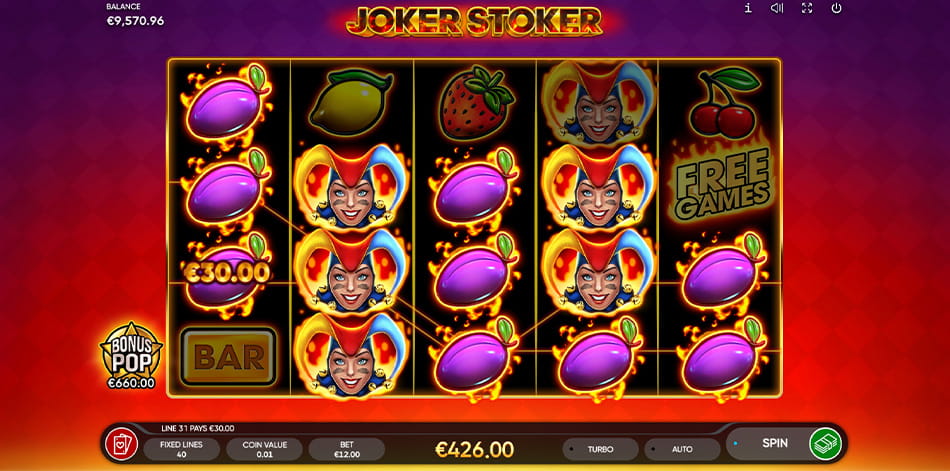Mute the sound with speaker icon
950x471 pixels.
coord(777,8)
